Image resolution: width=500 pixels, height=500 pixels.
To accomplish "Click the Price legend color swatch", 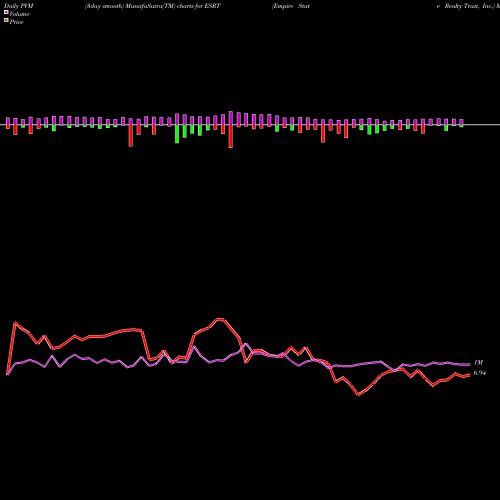I will coord(6,21).
